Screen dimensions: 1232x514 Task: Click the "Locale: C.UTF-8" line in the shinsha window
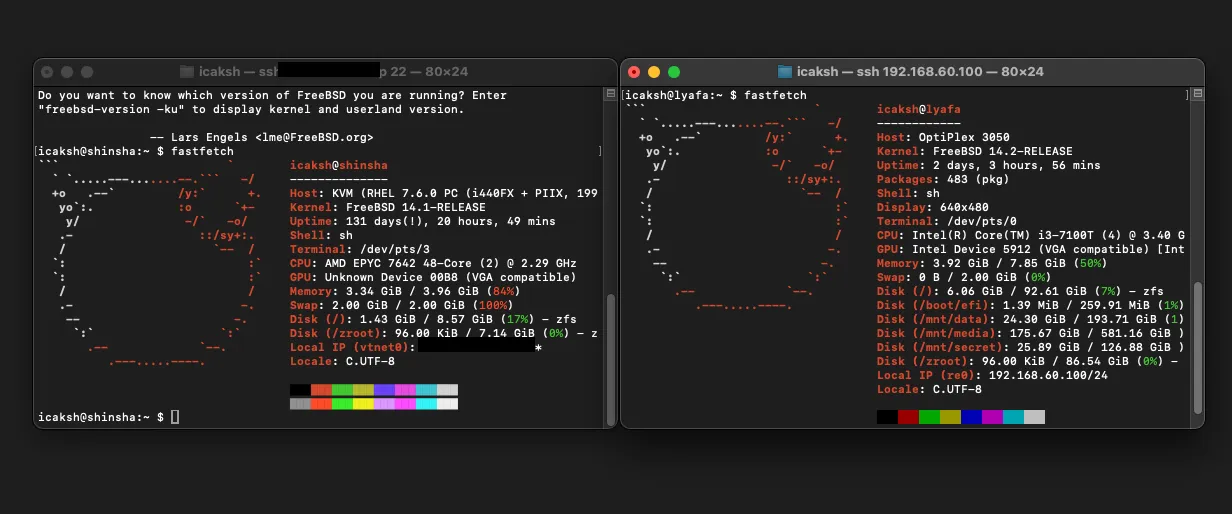click(342, 361)
